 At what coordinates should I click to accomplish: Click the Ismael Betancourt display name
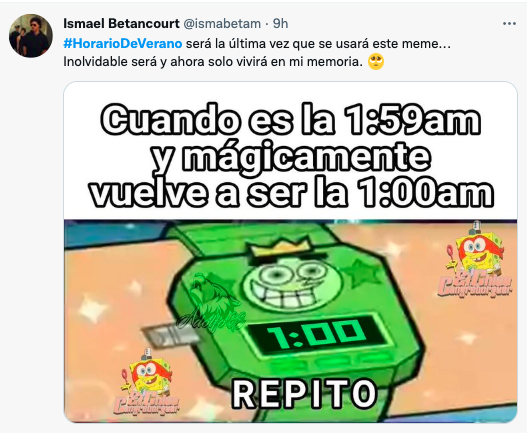121,24
